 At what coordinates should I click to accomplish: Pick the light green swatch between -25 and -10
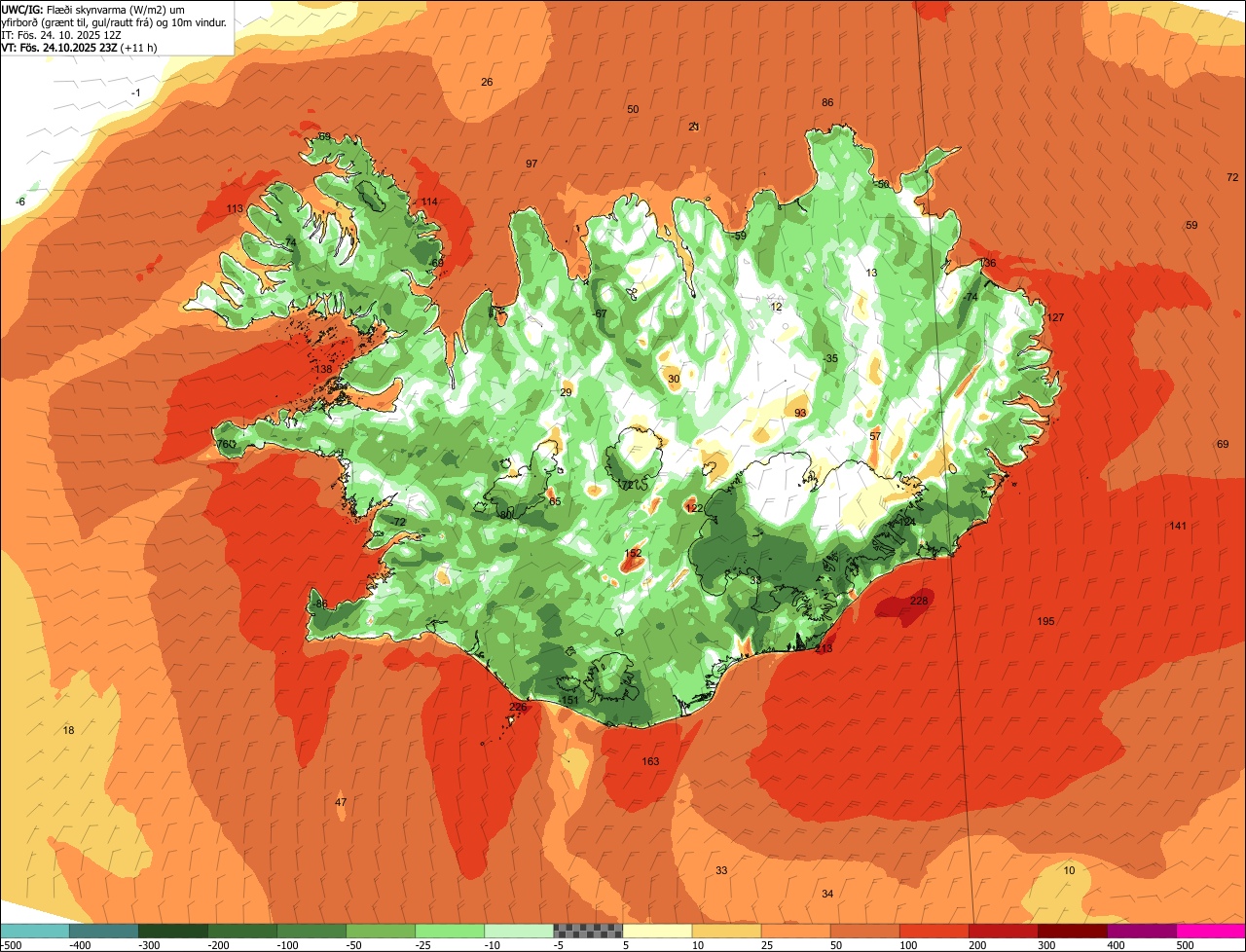(449, 931)
